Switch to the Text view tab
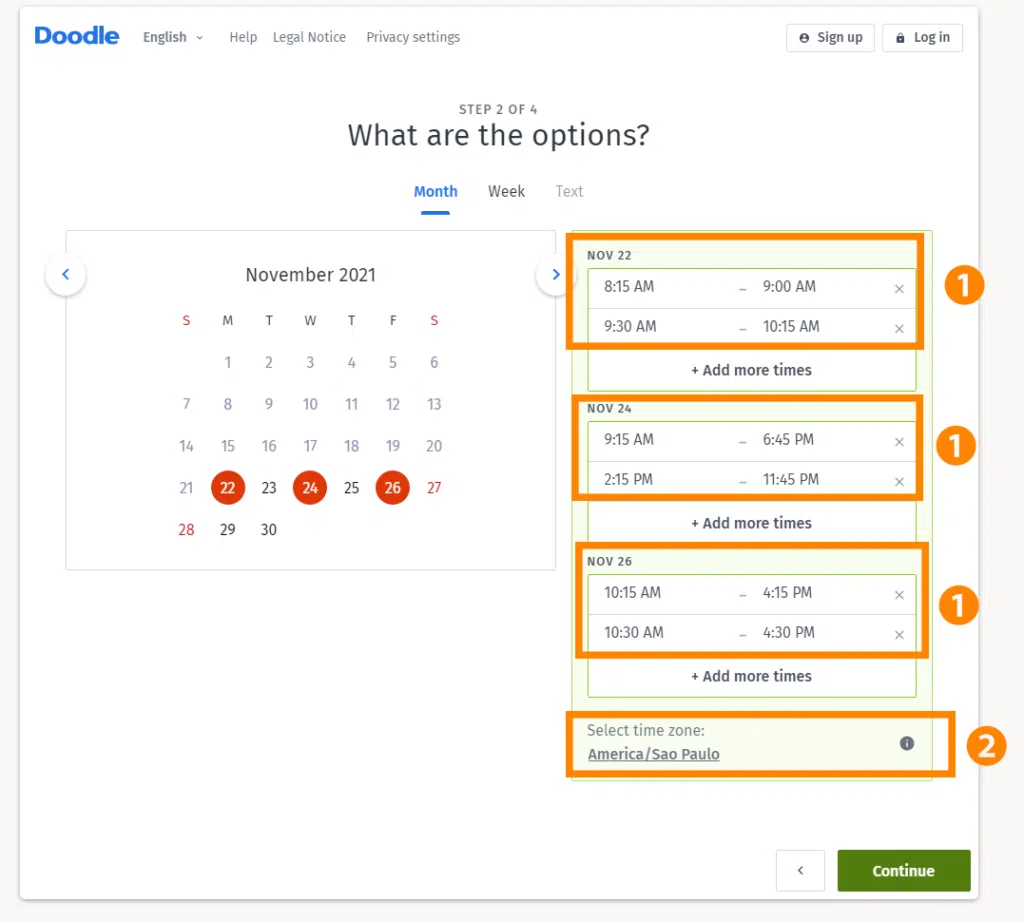 [x=569, y=191]
